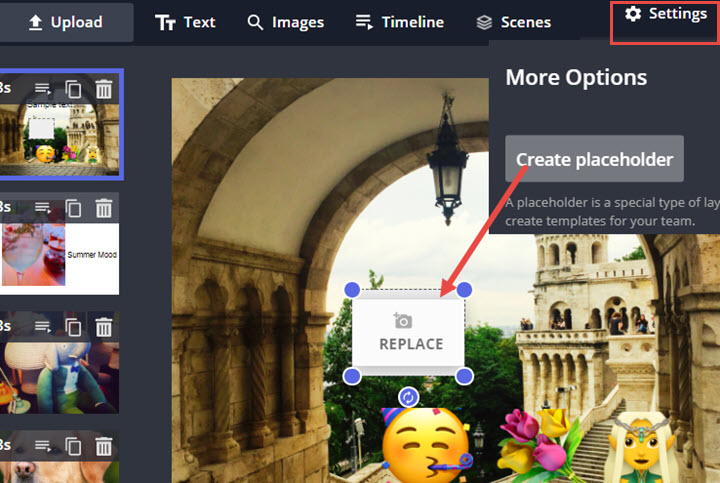The image size is (720, 483).
Task: Select the bottom-left resize handle of placeholder
Action: point(352,376)
